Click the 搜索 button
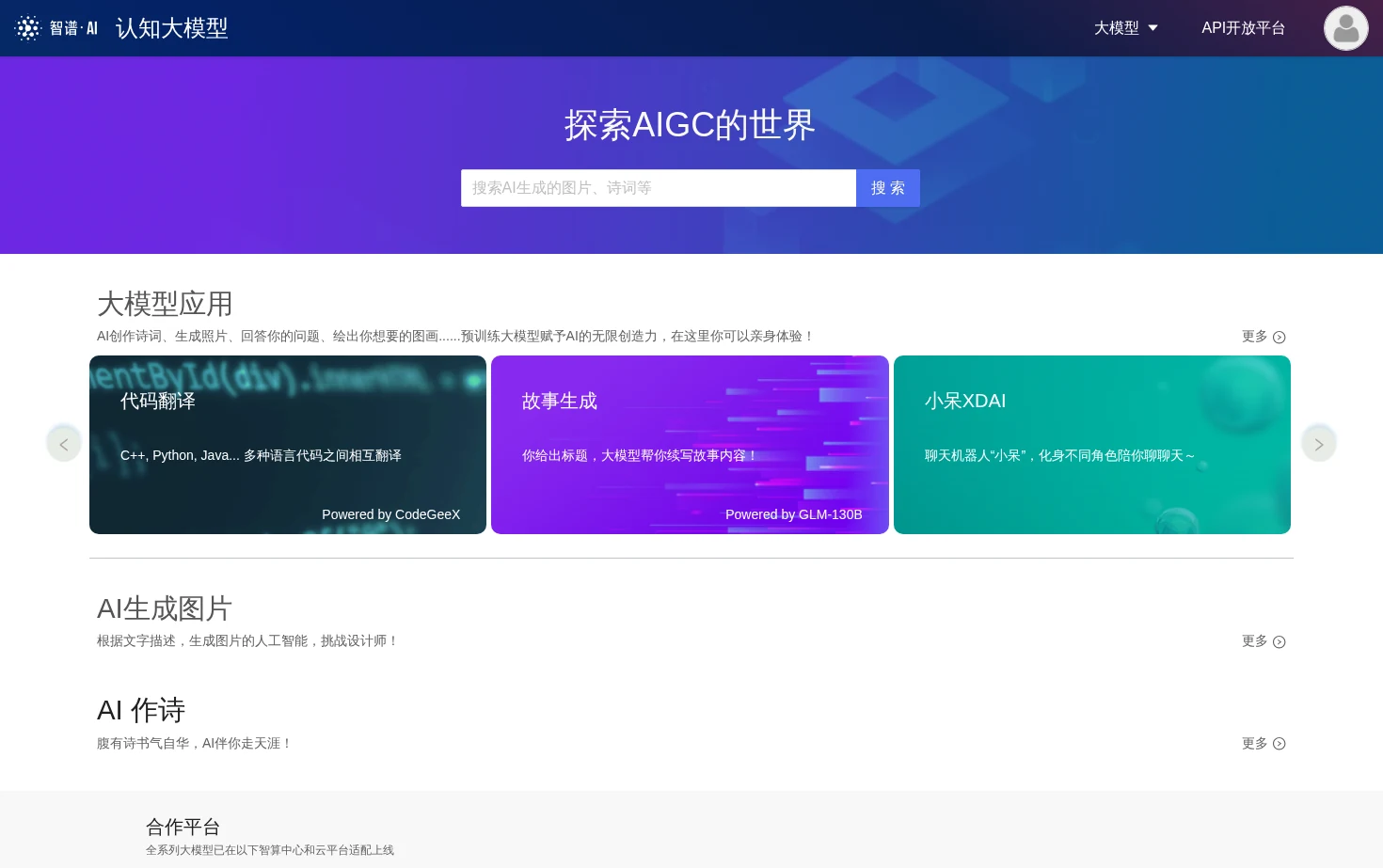The width and height of the screenshot is (1383, 868). tap(888, 188)
